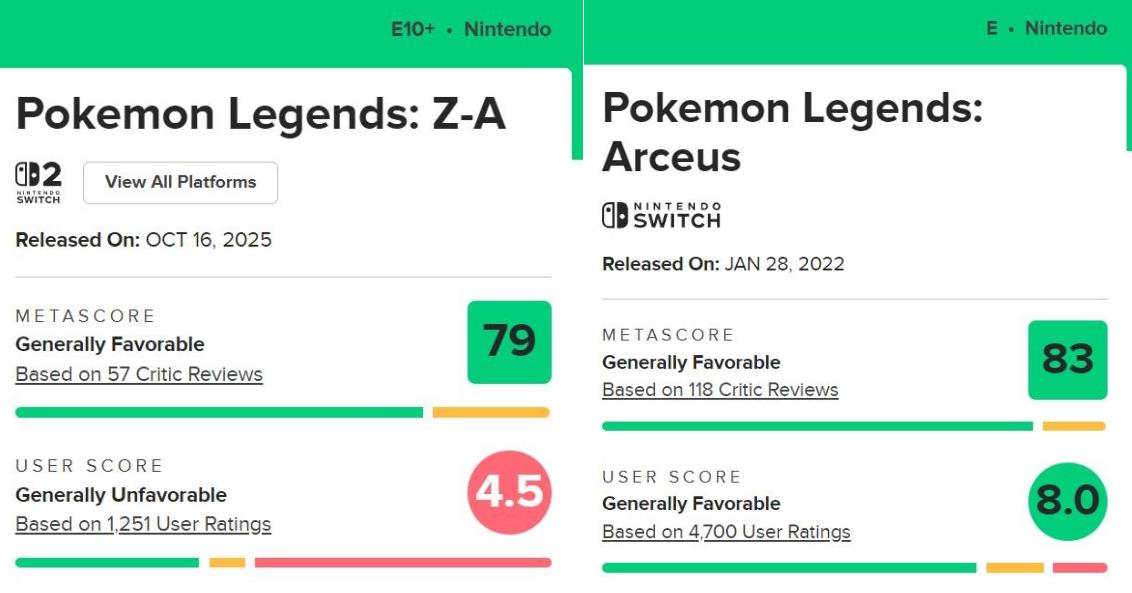Click the green segment of Z-A Metascore bar
Image resolution: width=1132 pixels, height=593 pixels.
click(219, 412)
